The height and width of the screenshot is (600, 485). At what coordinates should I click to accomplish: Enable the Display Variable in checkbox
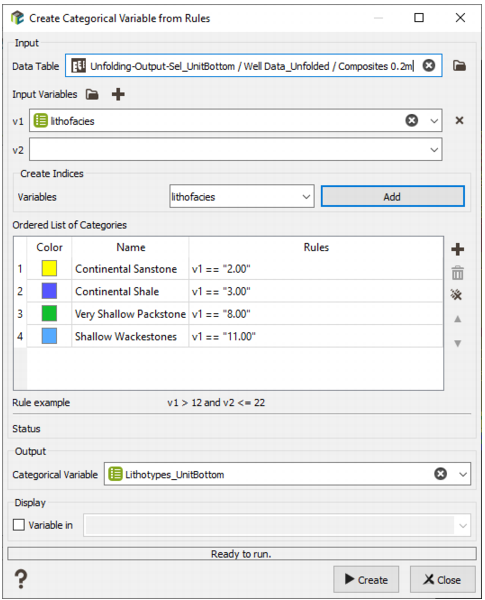pos(19,525)
